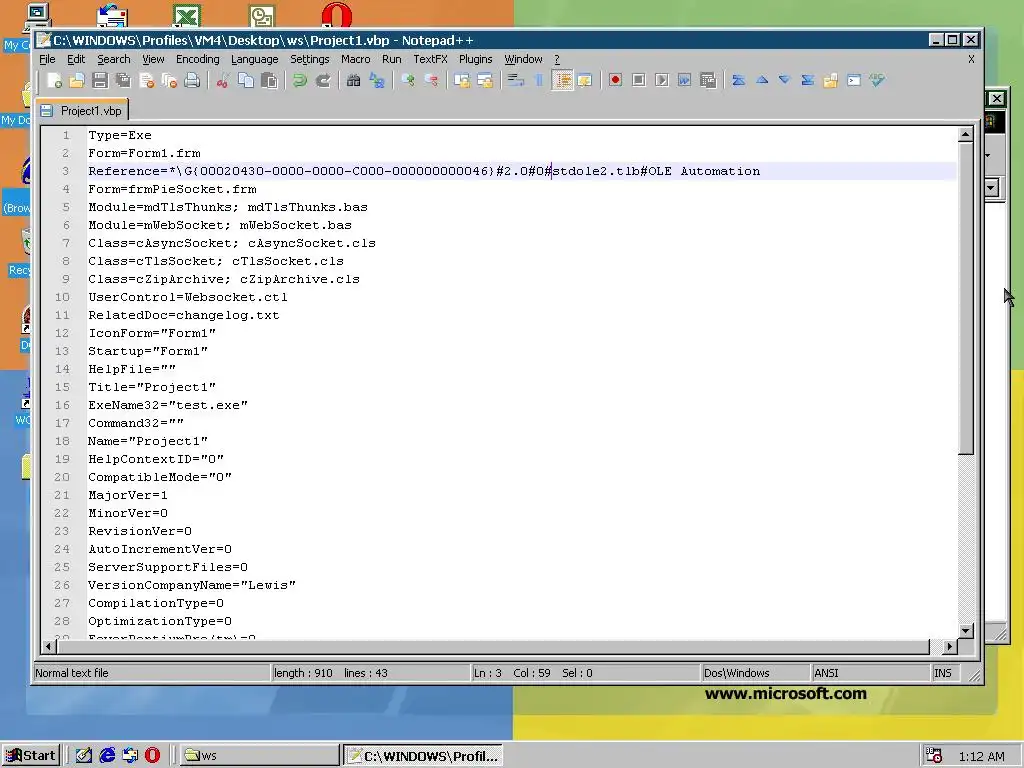Screen dimensions: 1024x768
Task: Click the horizontal scrollbar right arrow
Action: [950, 647]
